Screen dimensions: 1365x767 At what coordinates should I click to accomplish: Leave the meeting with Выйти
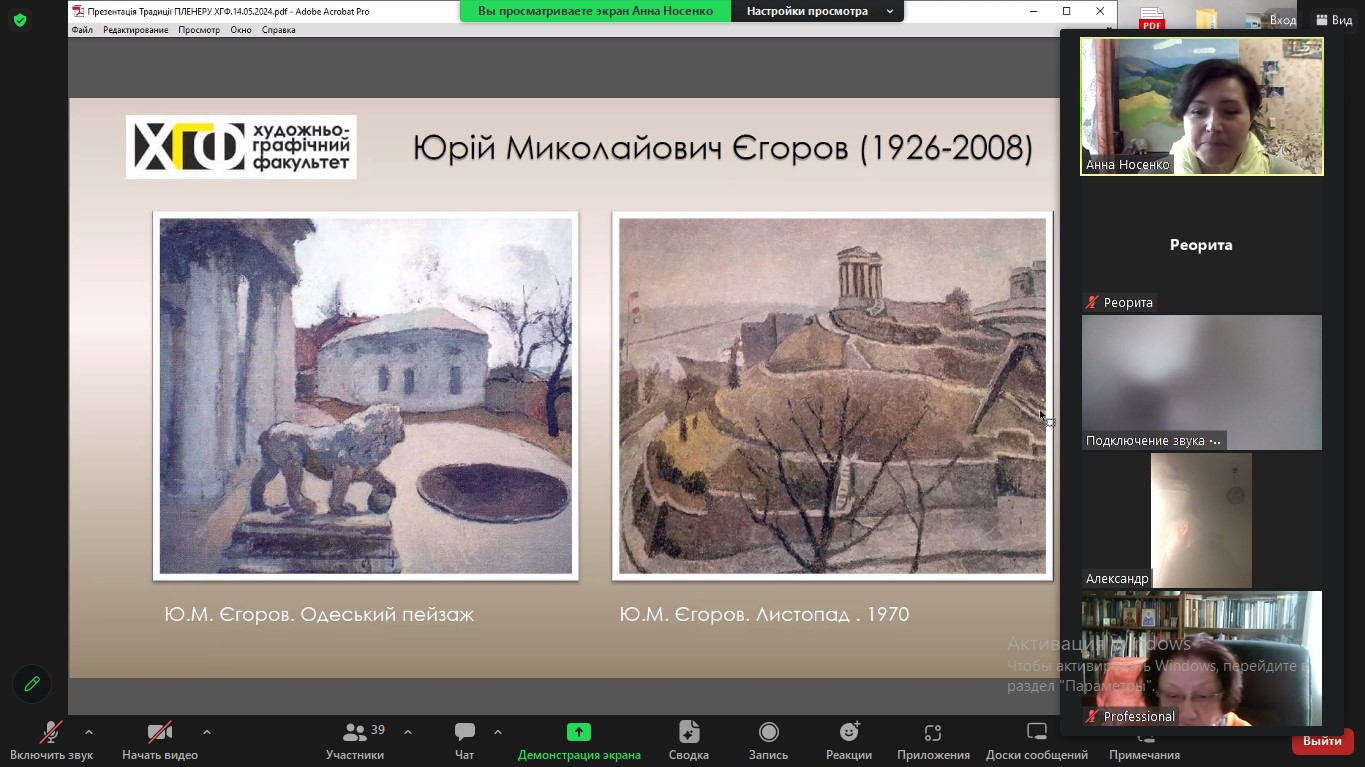click(x=1322, y=741)
